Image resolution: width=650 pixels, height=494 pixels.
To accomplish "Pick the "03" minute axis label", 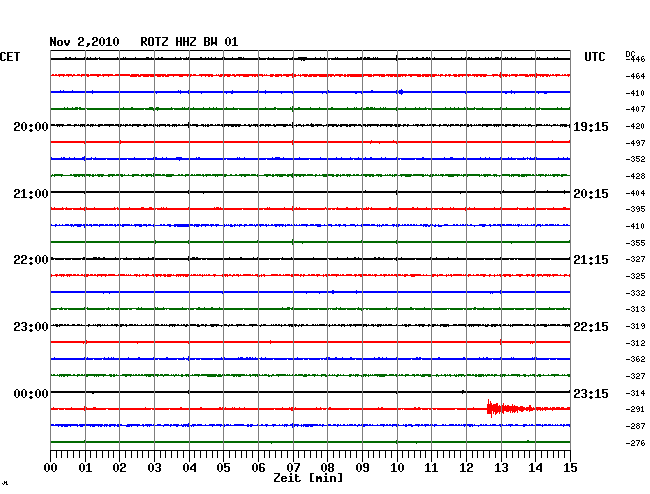I will point(154,468).
